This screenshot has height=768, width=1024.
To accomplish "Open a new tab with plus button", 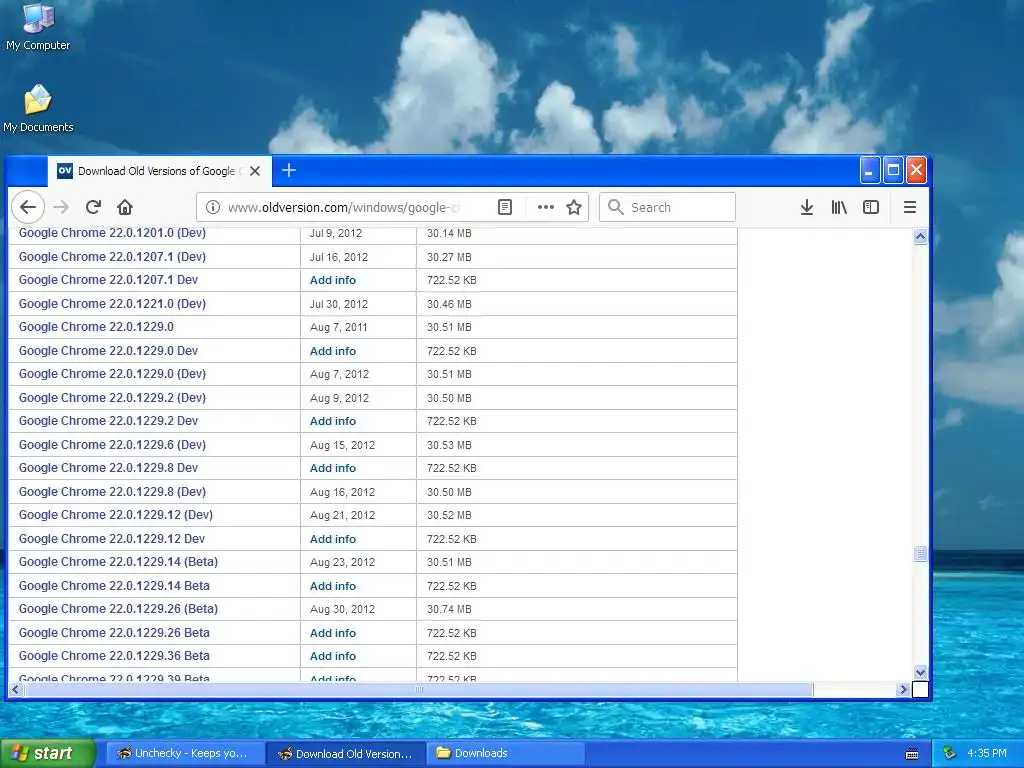I will [289, 170].
